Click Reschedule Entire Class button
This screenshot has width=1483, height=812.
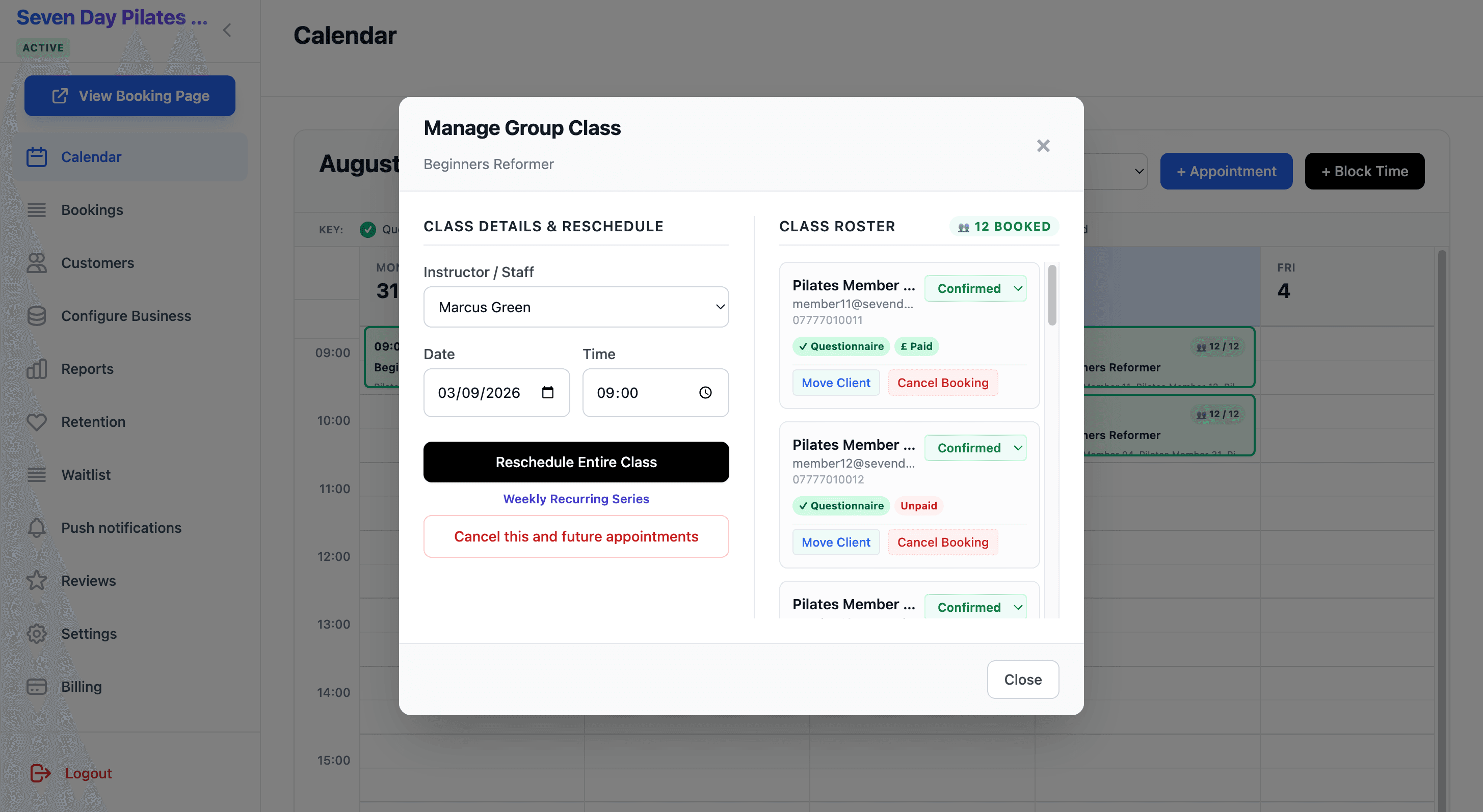576,462
